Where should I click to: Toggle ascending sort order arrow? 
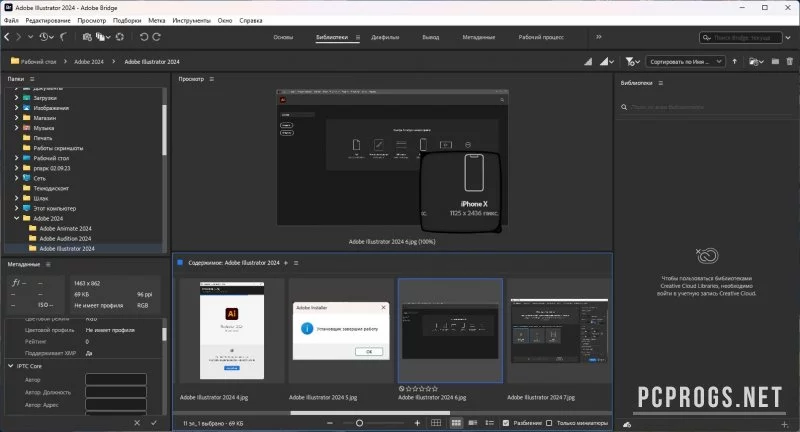click(735, 61)
